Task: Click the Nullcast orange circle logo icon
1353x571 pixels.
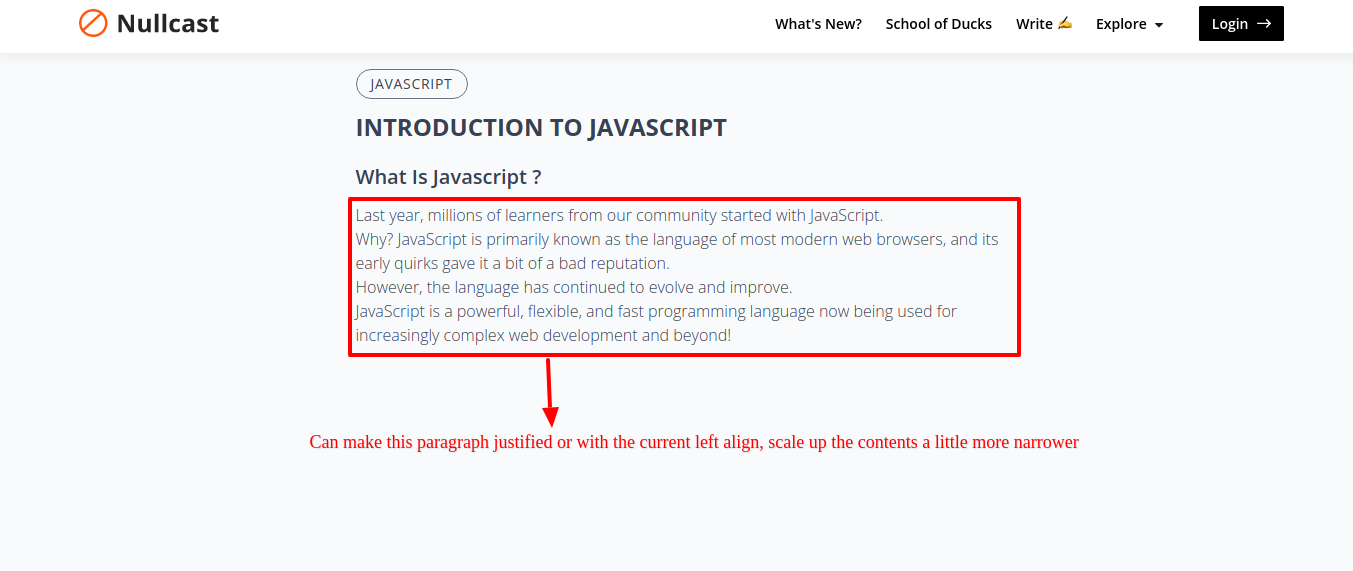Action: pyautogui.click(x=93, y=23)
